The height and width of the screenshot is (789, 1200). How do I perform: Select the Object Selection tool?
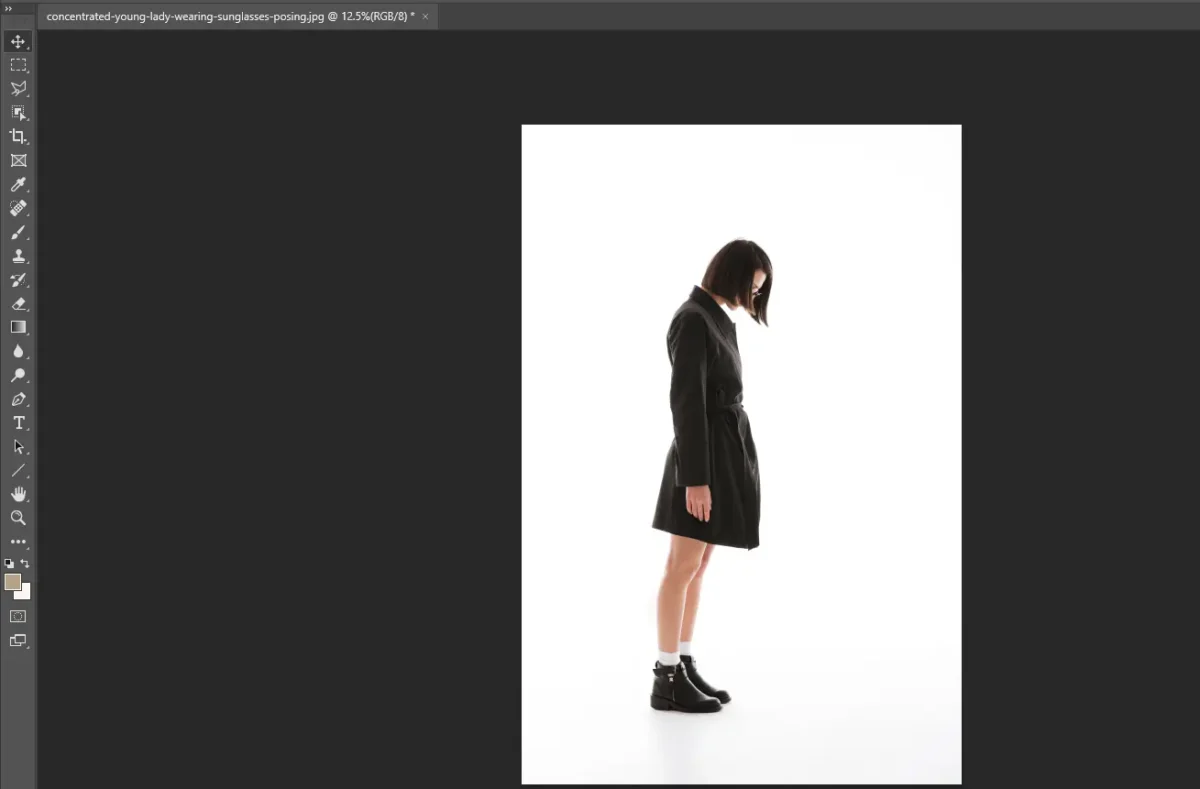click(18, 113)
